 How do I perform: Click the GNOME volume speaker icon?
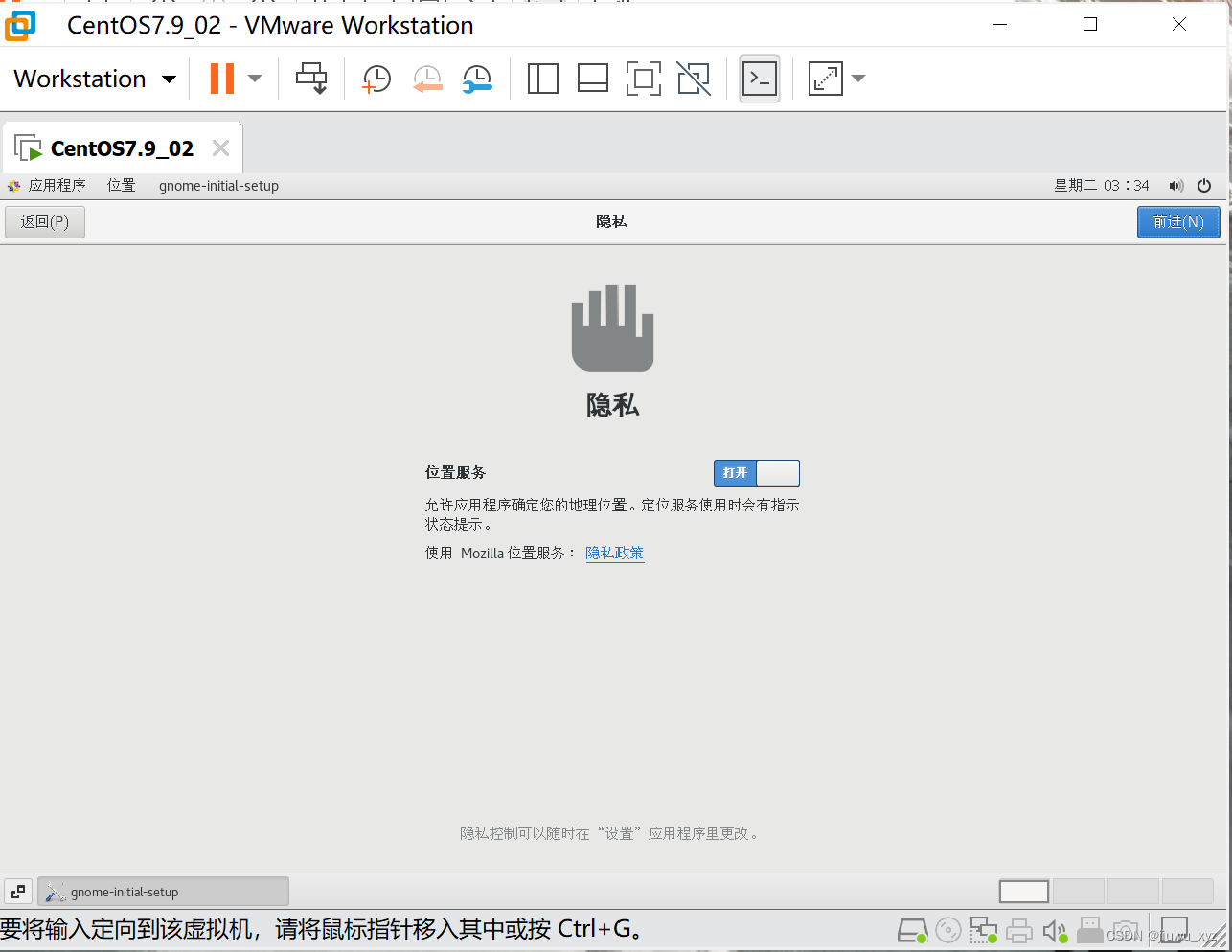click(1176, 186)
